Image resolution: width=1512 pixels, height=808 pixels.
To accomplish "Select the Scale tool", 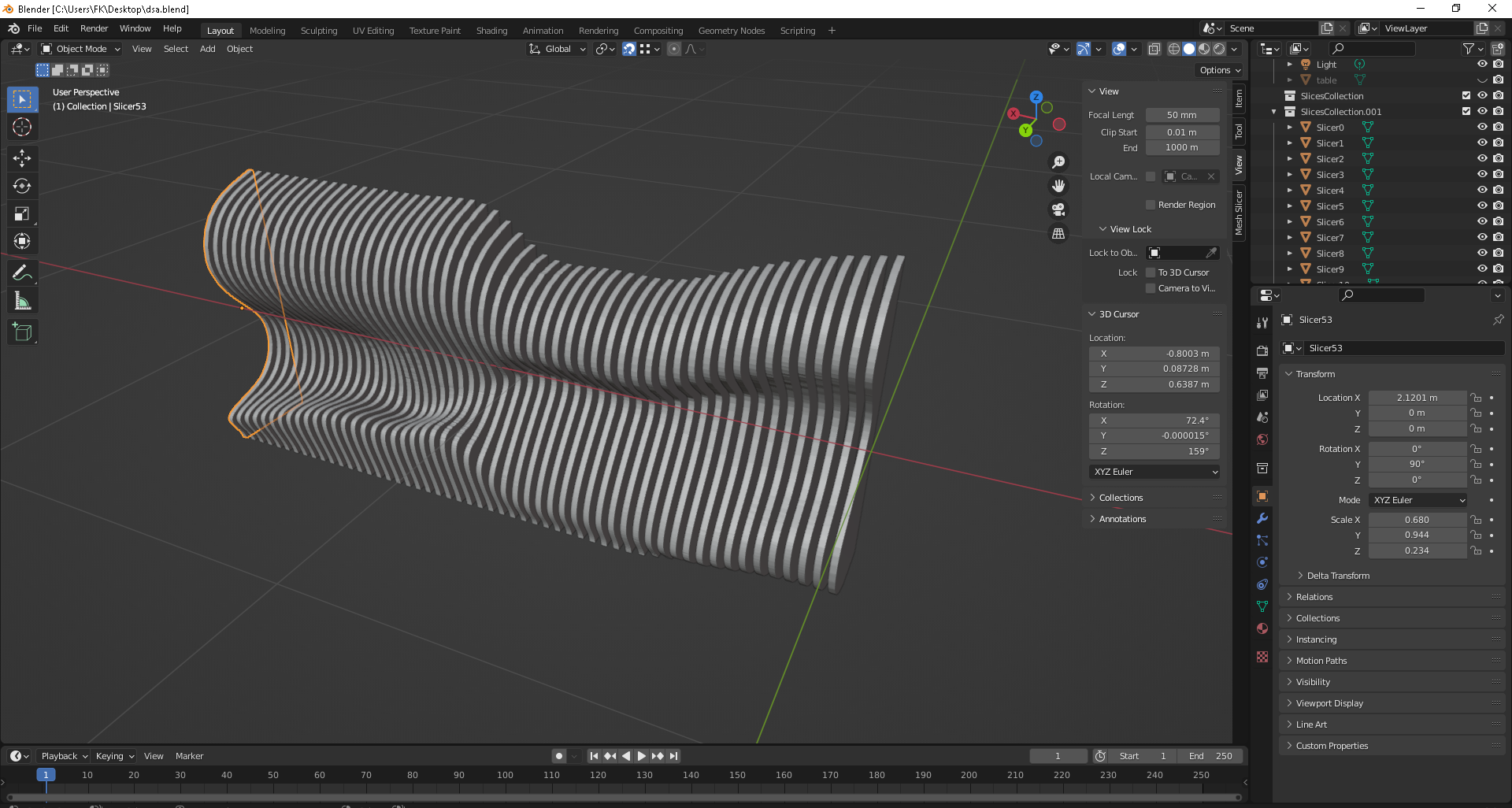I will point(22,214).
